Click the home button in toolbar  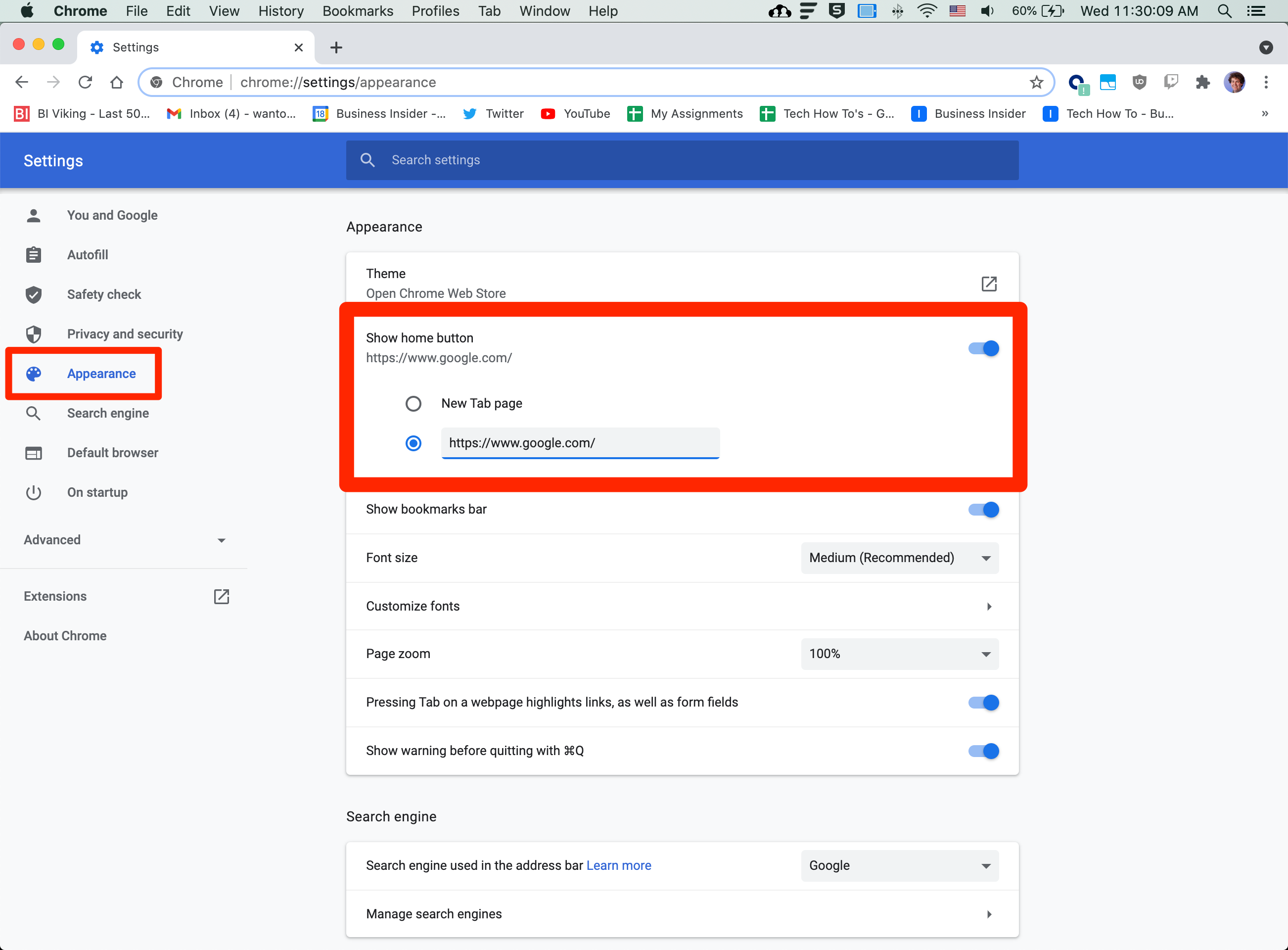pos(117,82)
